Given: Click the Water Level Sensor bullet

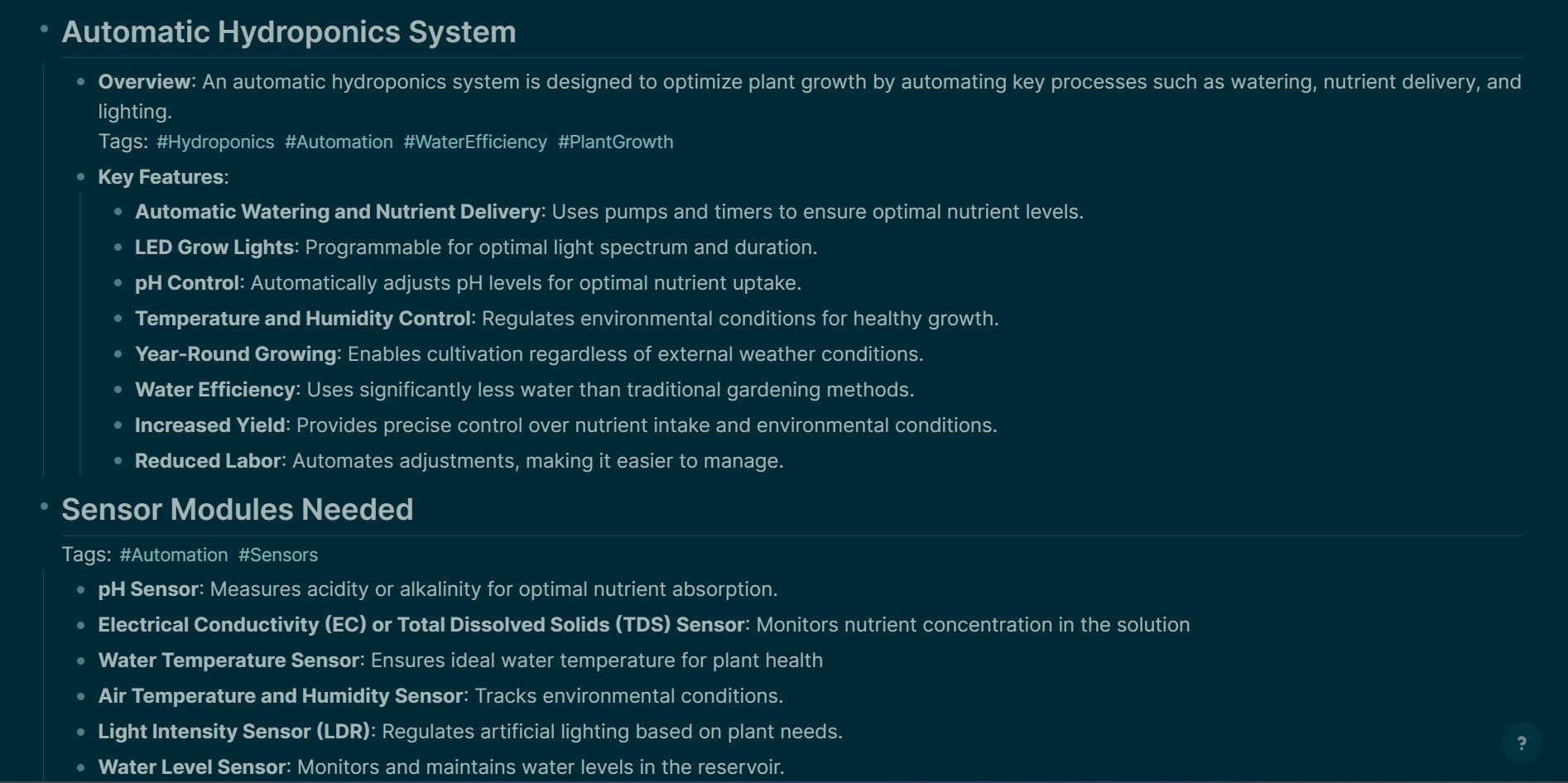Looking at the screenshot, I should click(x=80, y=767).
